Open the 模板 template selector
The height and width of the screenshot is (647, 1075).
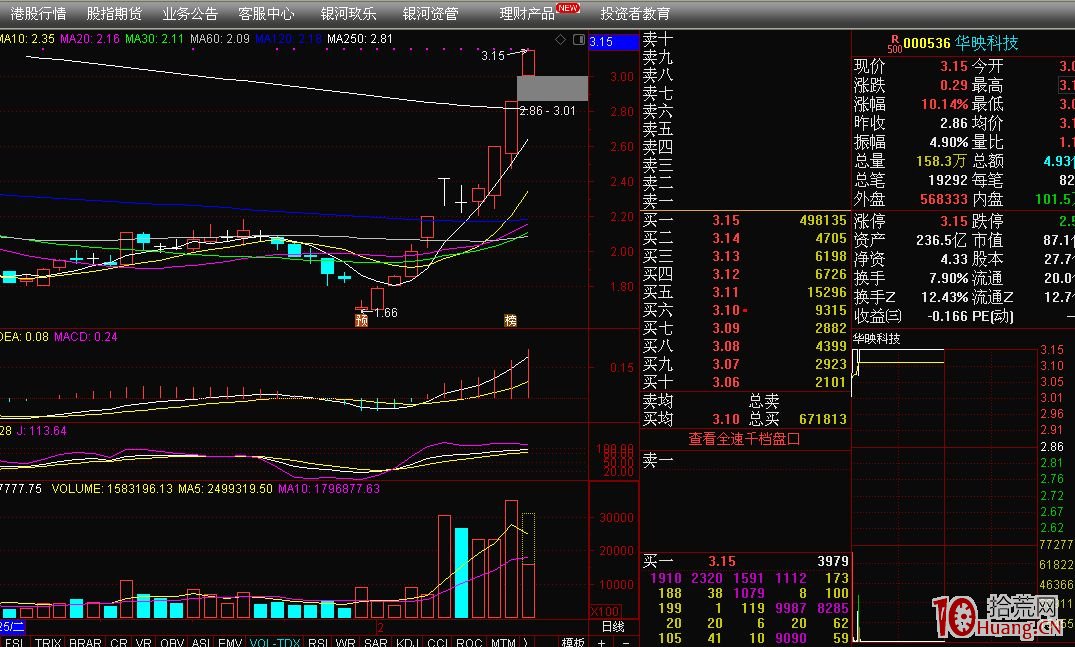[573, 642]
